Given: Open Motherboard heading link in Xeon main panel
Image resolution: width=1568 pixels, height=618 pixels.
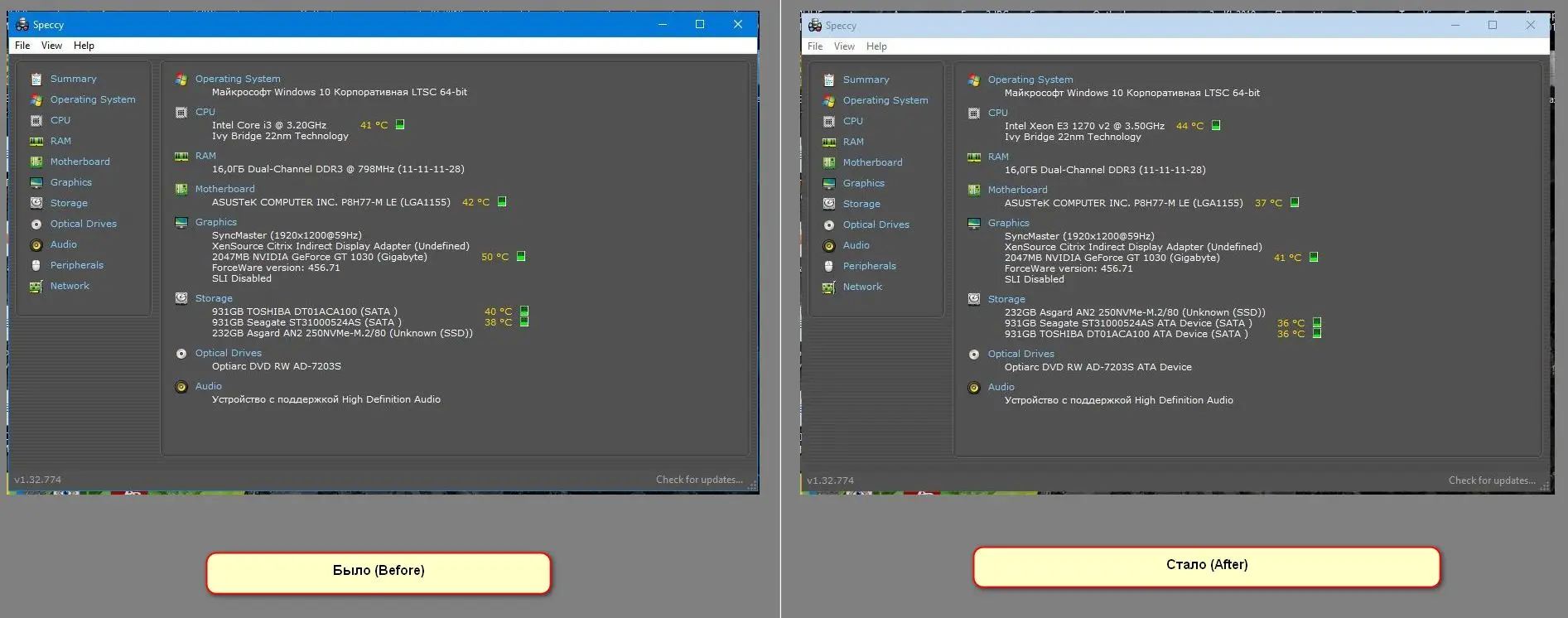Looking at the screenshot, I should 1018,190.
